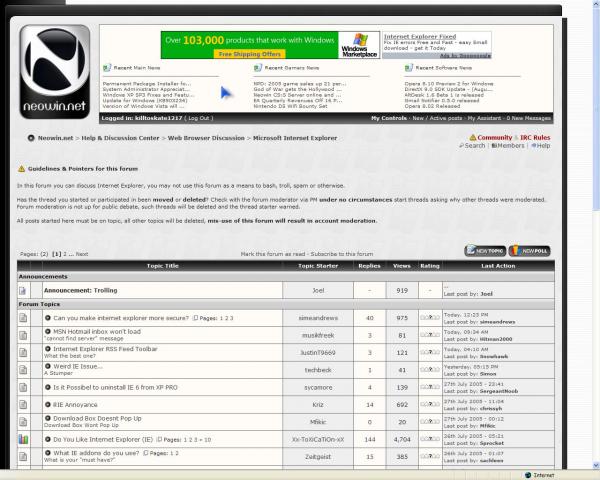Click the Announcement row document icon
Image resolution: width=600 pixels, height=480 pixels.
coord(23,291)
